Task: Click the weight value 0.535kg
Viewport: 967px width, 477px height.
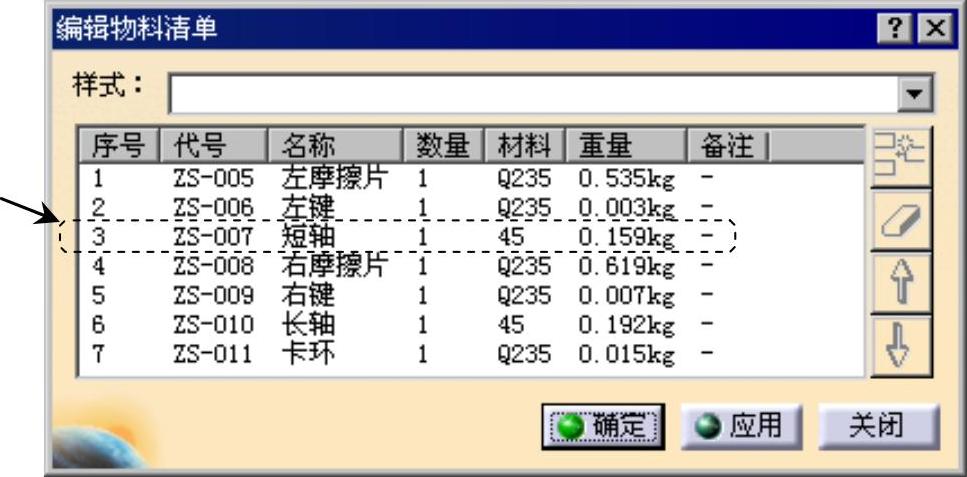Action: tap(627, 180)
